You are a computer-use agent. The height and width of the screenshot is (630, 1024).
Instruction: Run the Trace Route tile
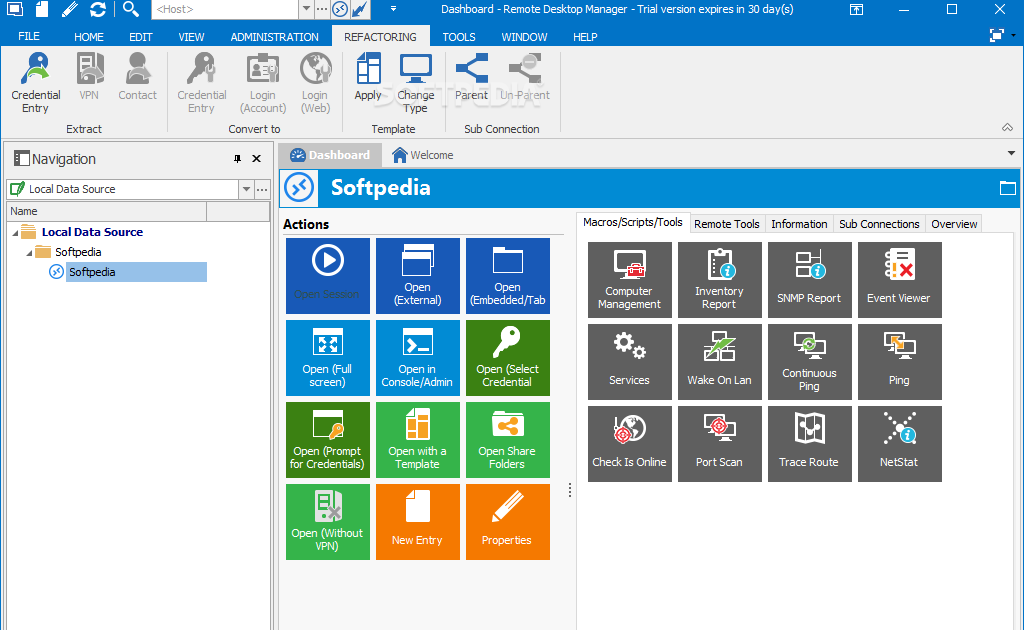point(809,444)
